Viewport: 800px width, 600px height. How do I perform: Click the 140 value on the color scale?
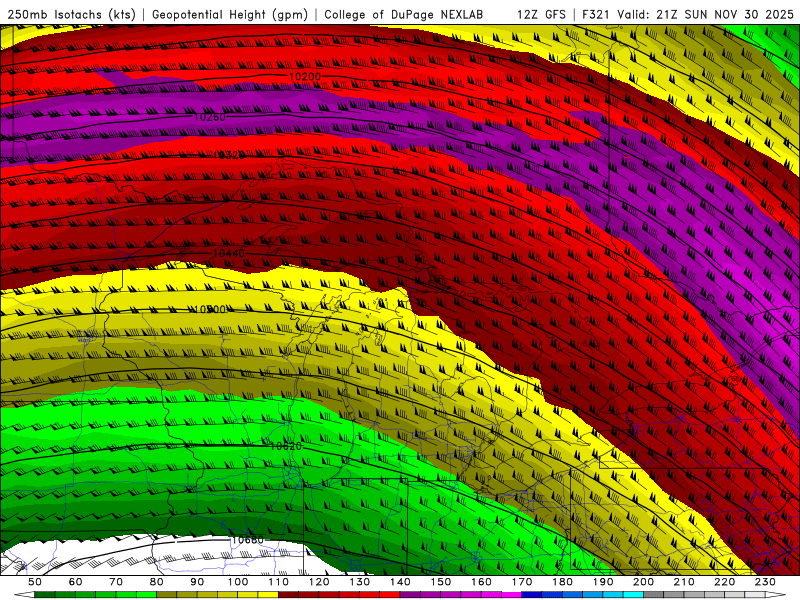[400, 582]
